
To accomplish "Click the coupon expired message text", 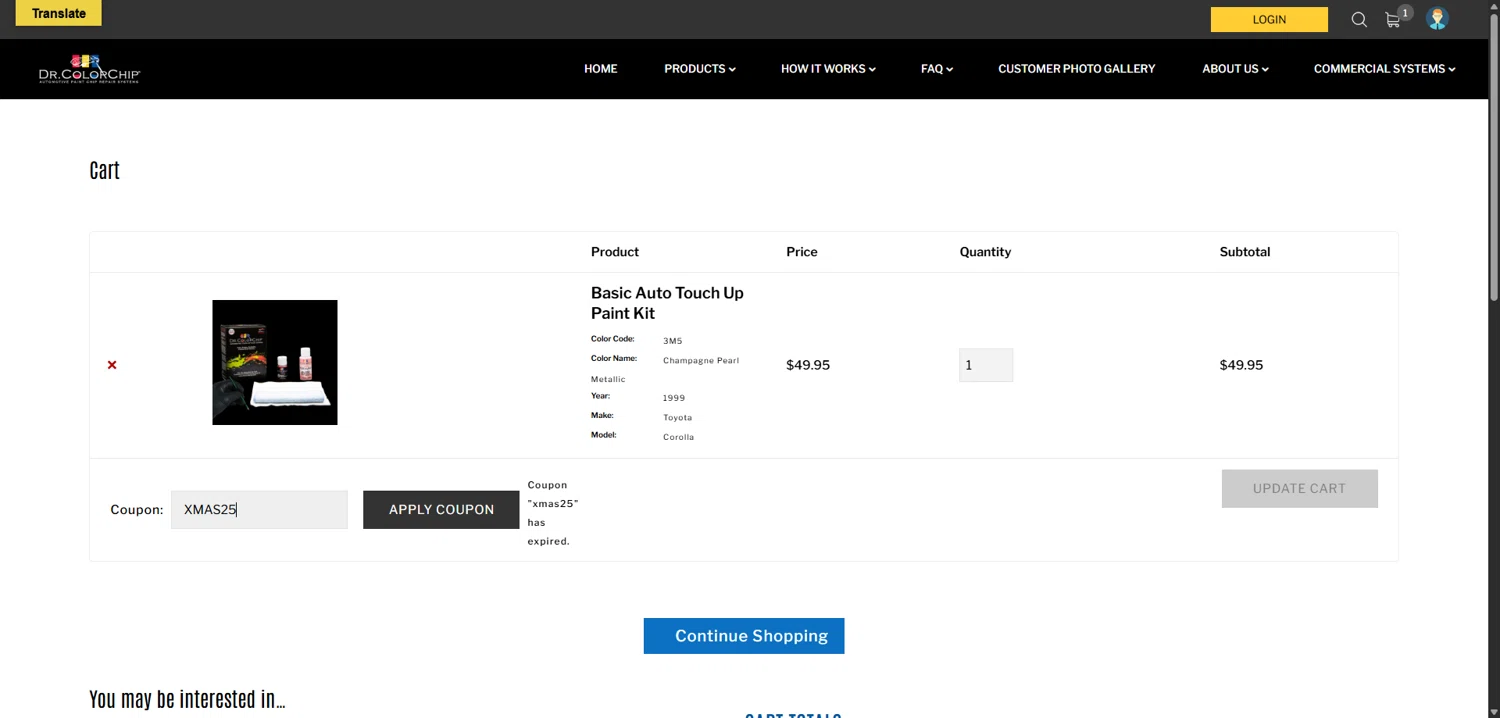I will pos(553,513).
